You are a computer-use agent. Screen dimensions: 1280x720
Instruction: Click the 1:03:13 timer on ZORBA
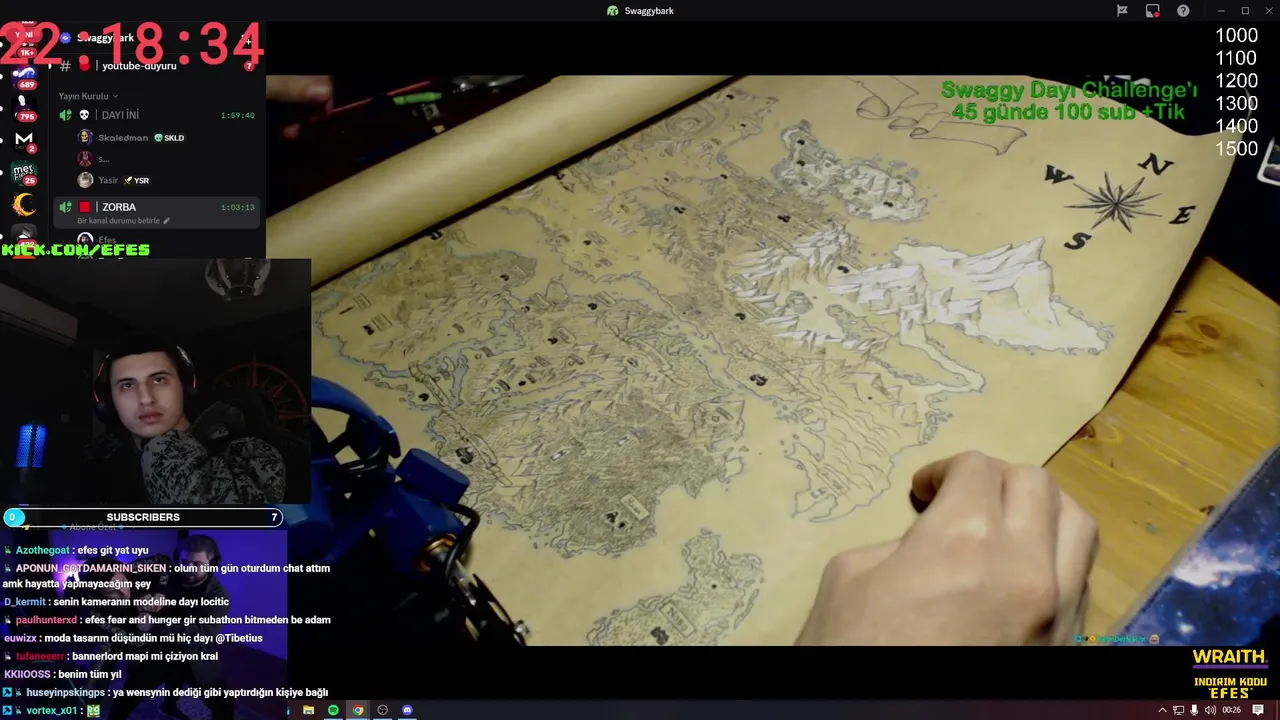tap(238, 207)
